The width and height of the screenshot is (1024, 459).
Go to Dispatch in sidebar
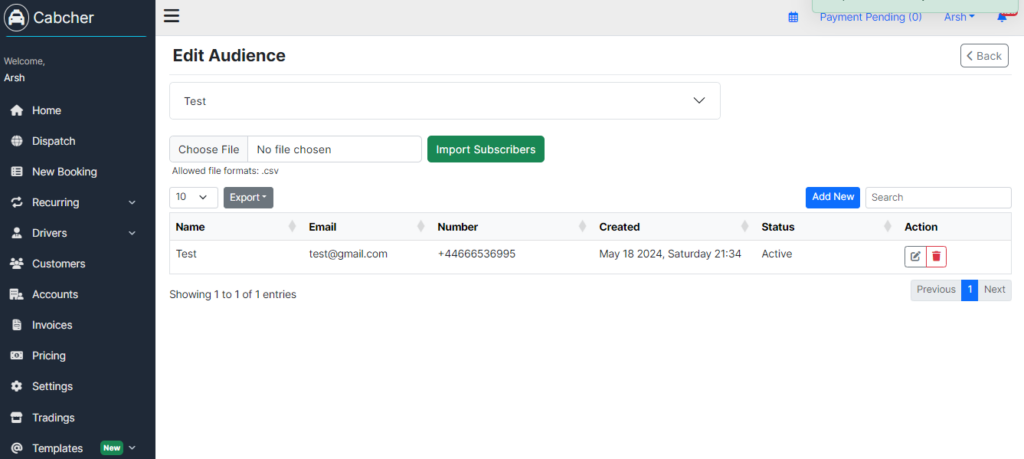pos(54,141)
